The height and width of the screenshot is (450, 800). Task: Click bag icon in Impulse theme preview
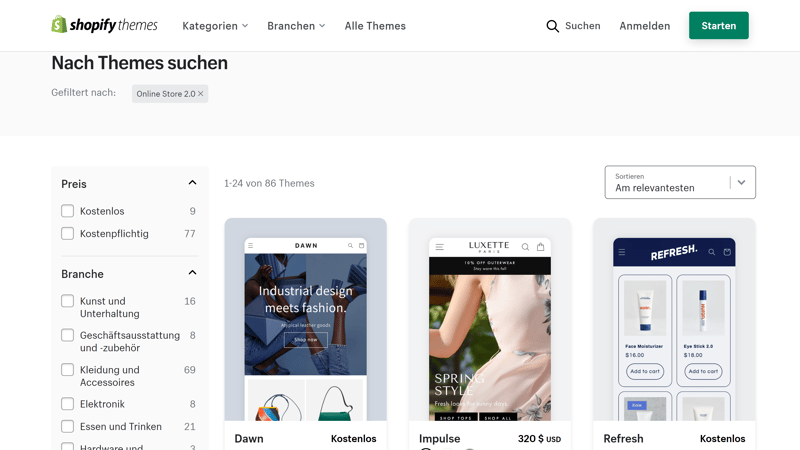540,247
